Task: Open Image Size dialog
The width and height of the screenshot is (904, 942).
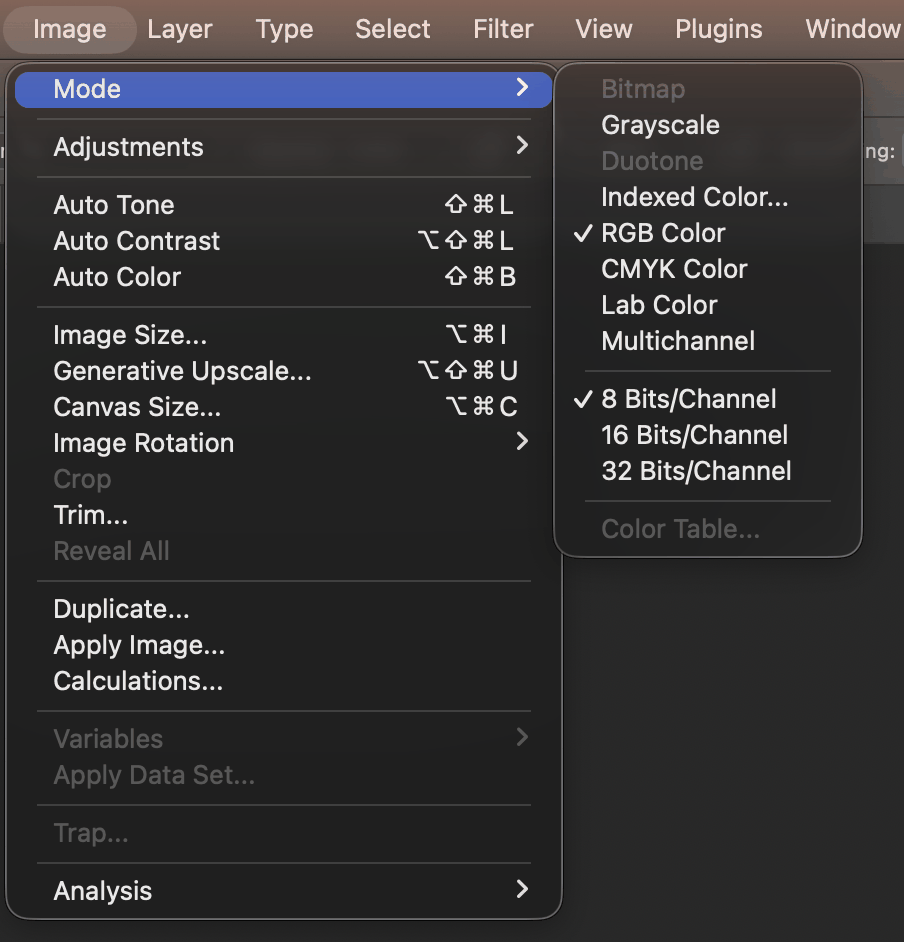Action: click(x=284, y=335)
